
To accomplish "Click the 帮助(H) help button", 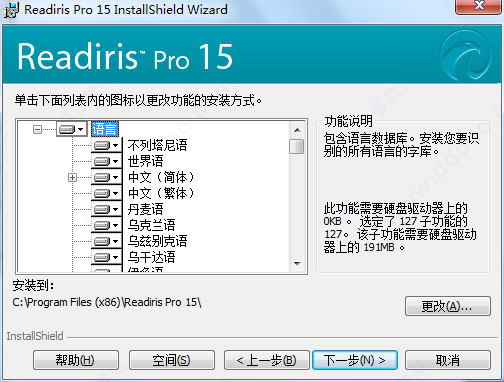I will pyautogui.click(x=76, y=360).
